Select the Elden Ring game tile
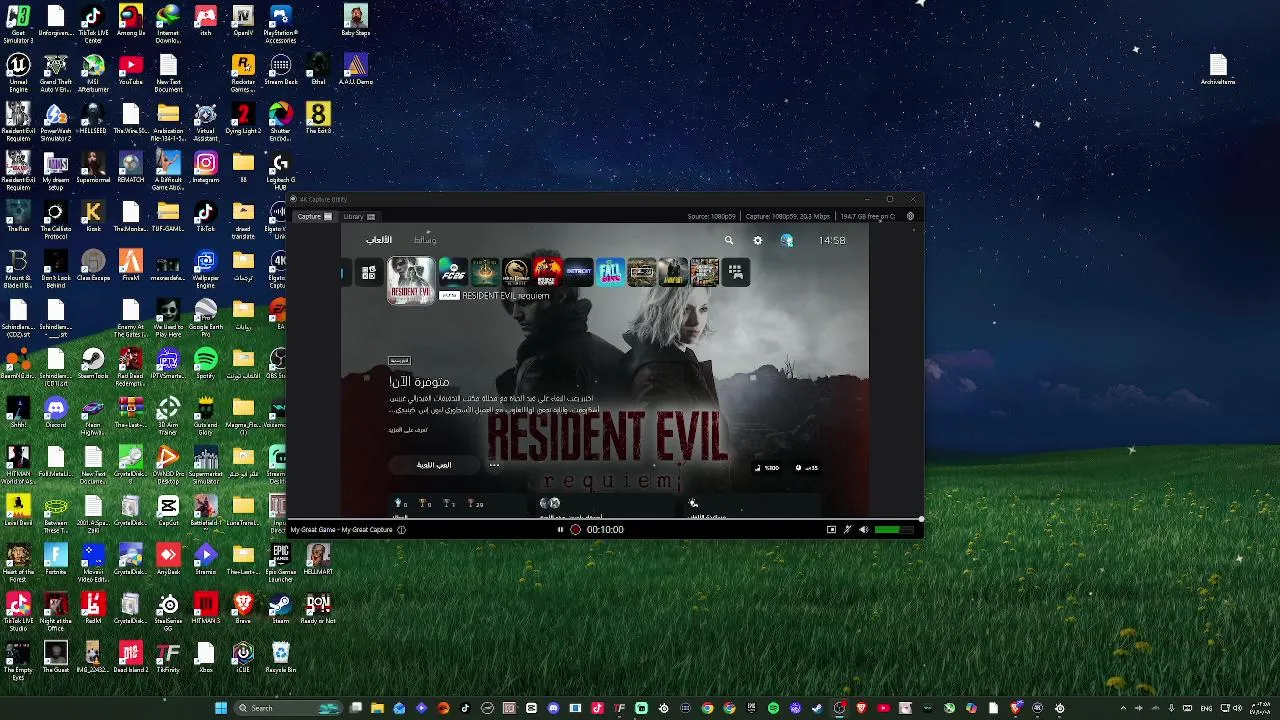Viewport: 1280px width, 720px height. pos(485,272)
